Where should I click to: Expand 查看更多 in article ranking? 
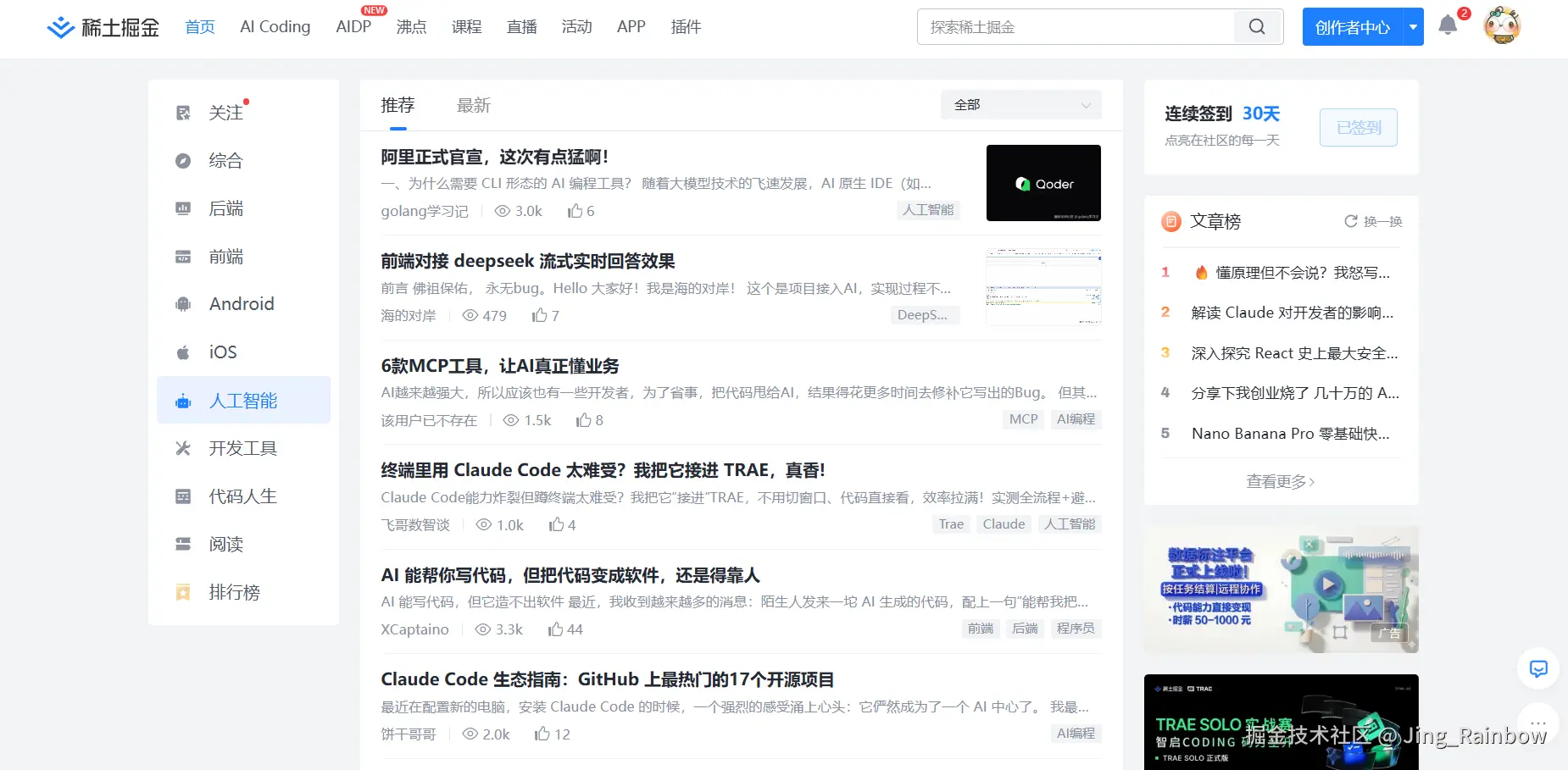tap(1280, 481)
